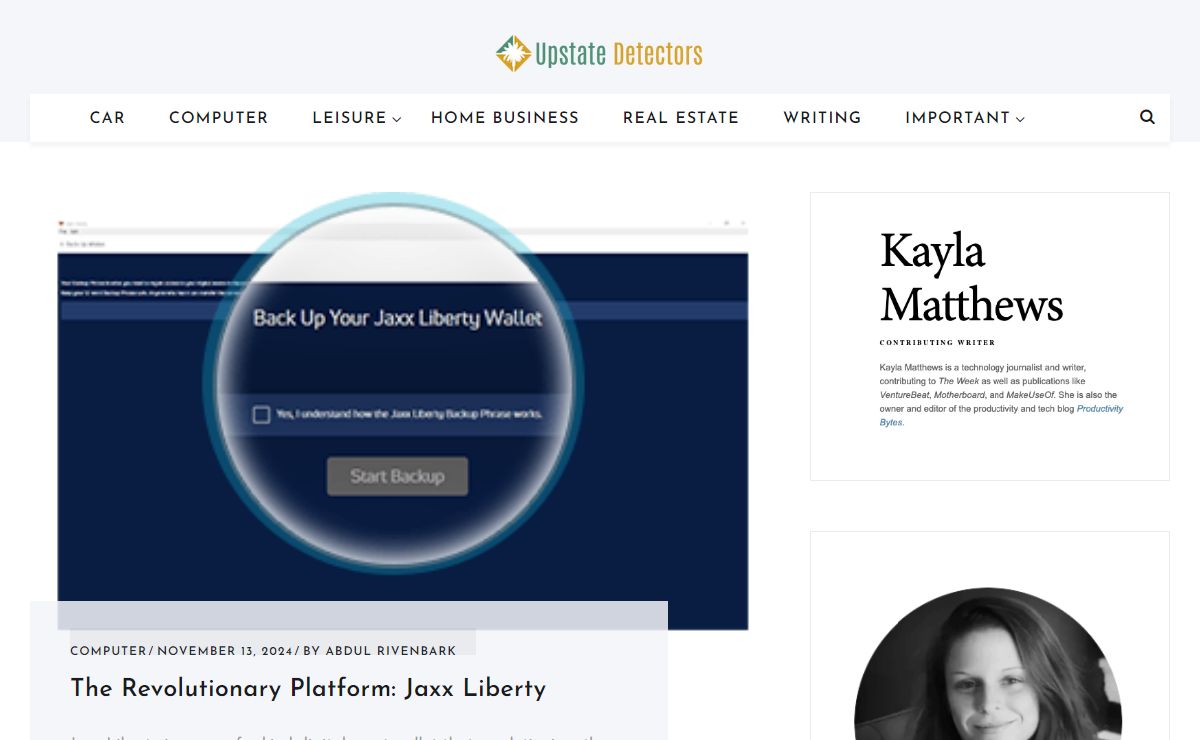Navigate to Real Estate section
1200x740 pixels.
point(680,118)
